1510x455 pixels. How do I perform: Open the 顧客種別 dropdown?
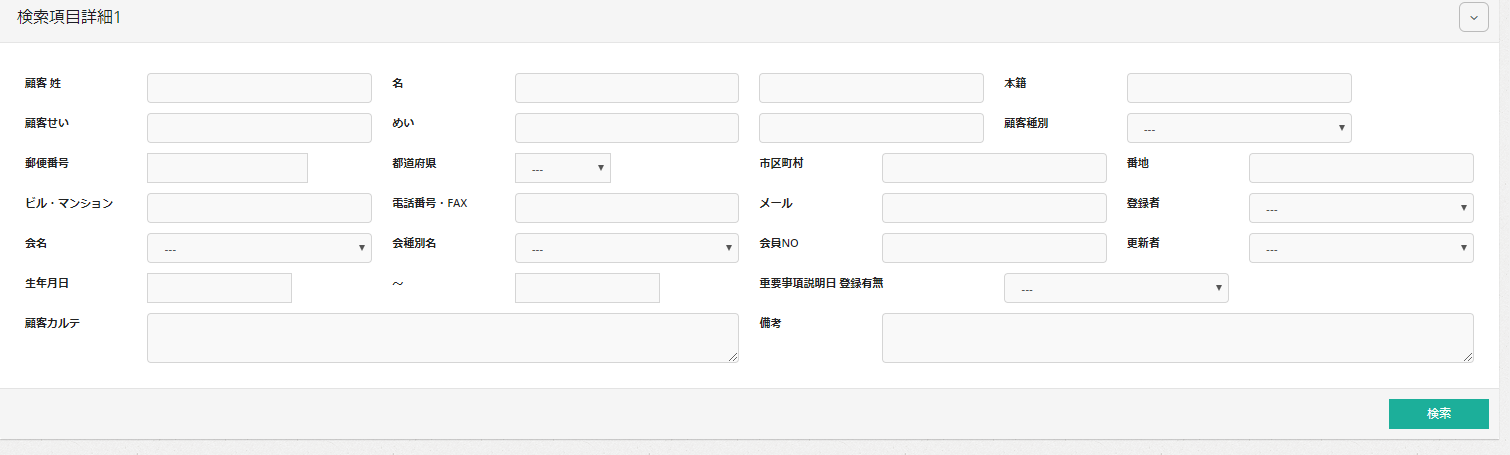pyautogui.click(x=1238, y=129)
